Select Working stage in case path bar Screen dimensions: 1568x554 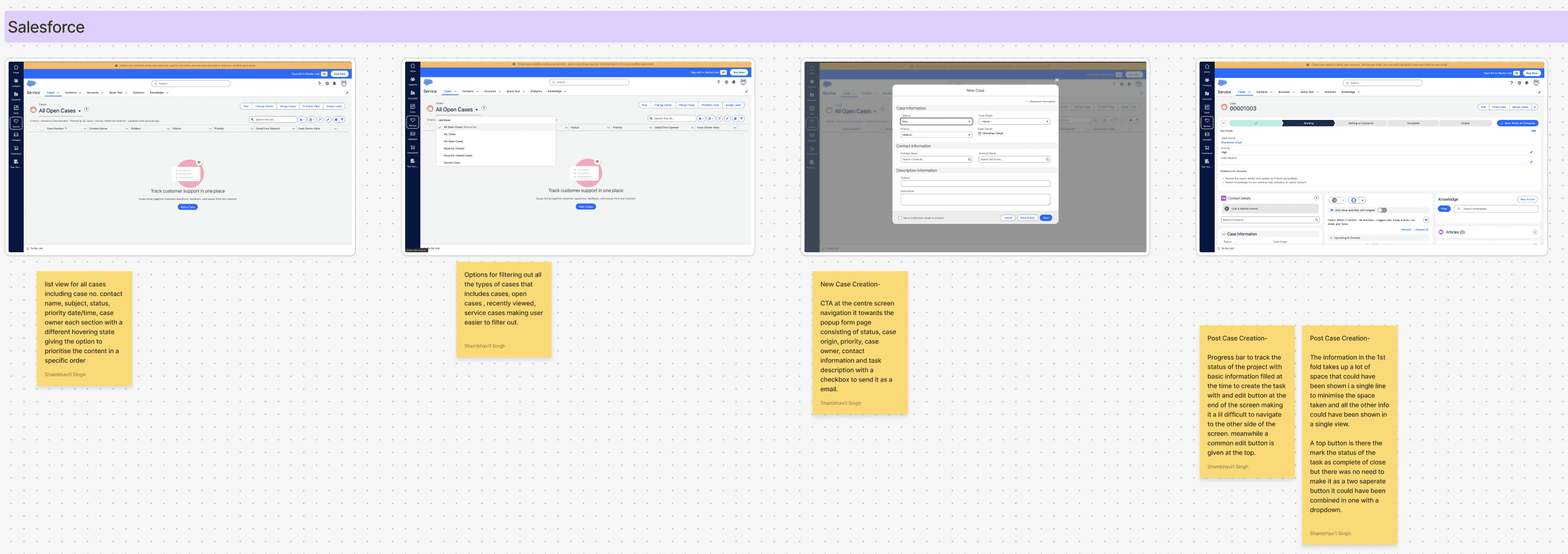click(x=1309, y=123)
